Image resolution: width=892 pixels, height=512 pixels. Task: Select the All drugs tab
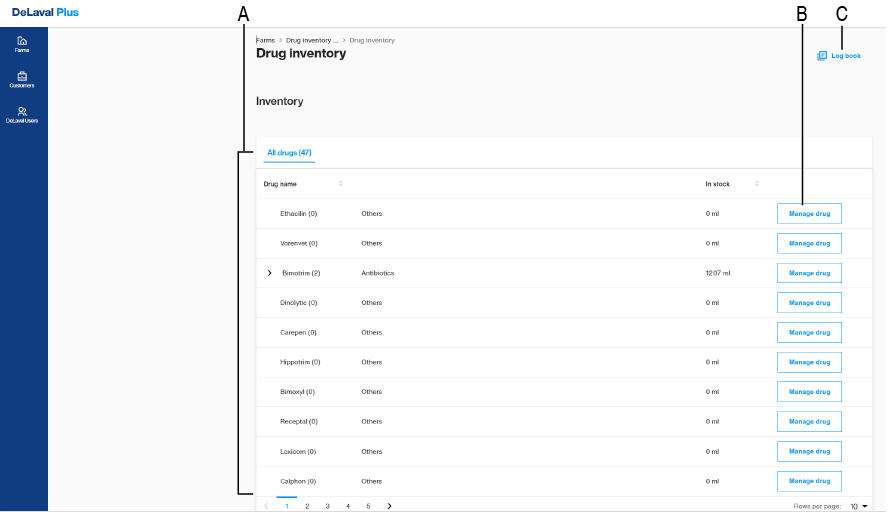[289, 153]
